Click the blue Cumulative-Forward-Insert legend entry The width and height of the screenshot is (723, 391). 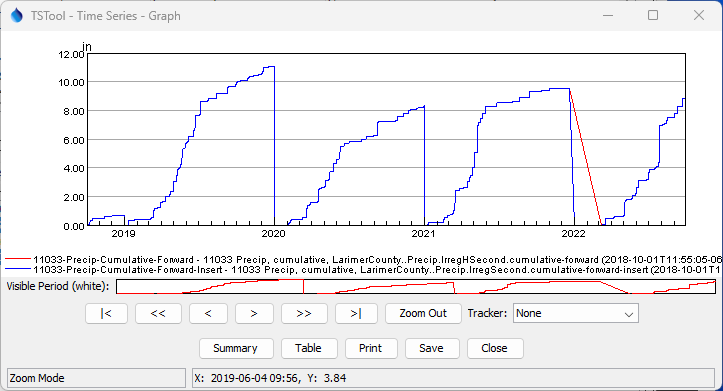pos(363,269)
